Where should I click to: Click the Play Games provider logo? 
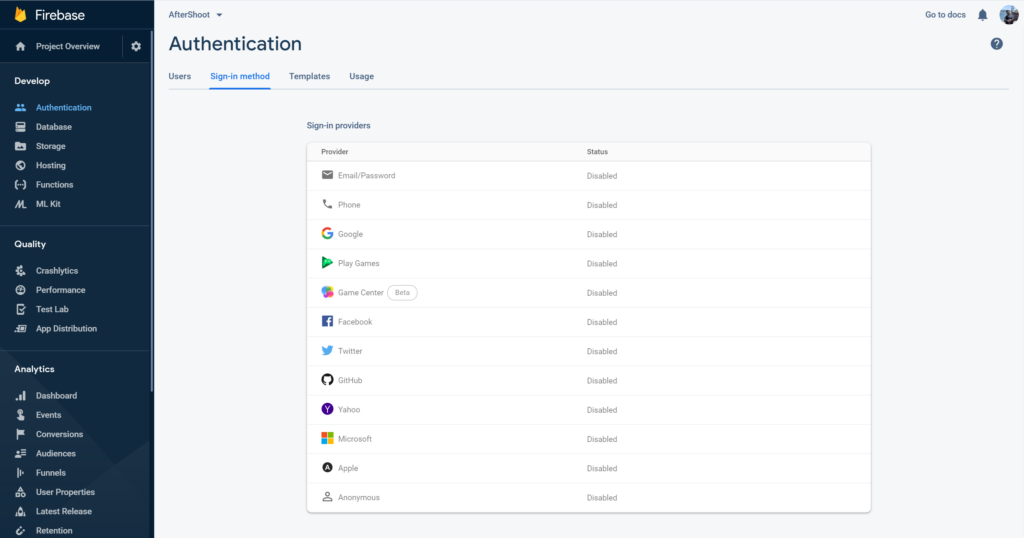[327, 263]
